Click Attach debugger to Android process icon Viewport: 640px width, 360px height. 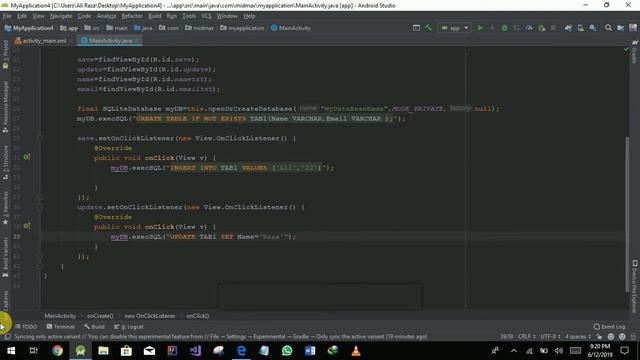pyautogui.click(x=542, y=28)
